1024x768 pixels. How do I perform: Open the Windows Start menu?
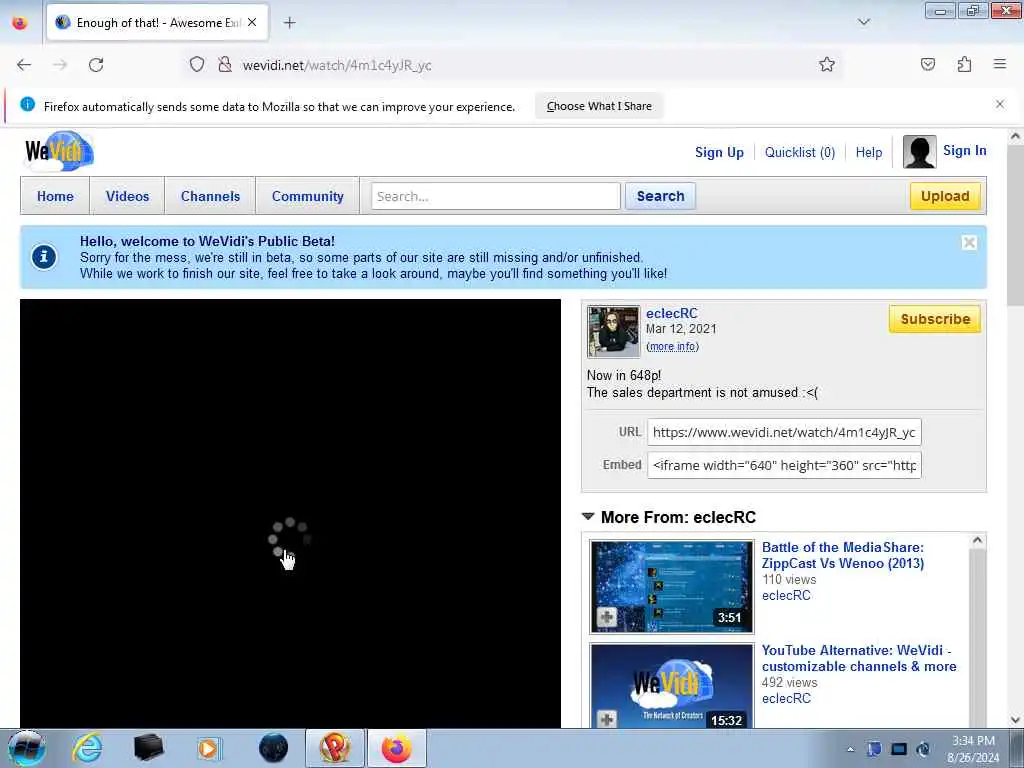coord(26,748)
